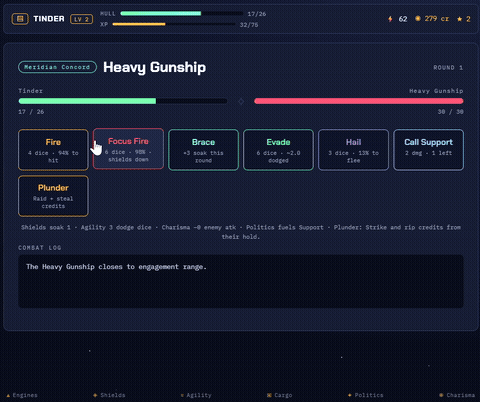The width and height of the screenshot is (480, 402).
Task: Click the ship emblem icon beside TINDER
Action: 20,19
